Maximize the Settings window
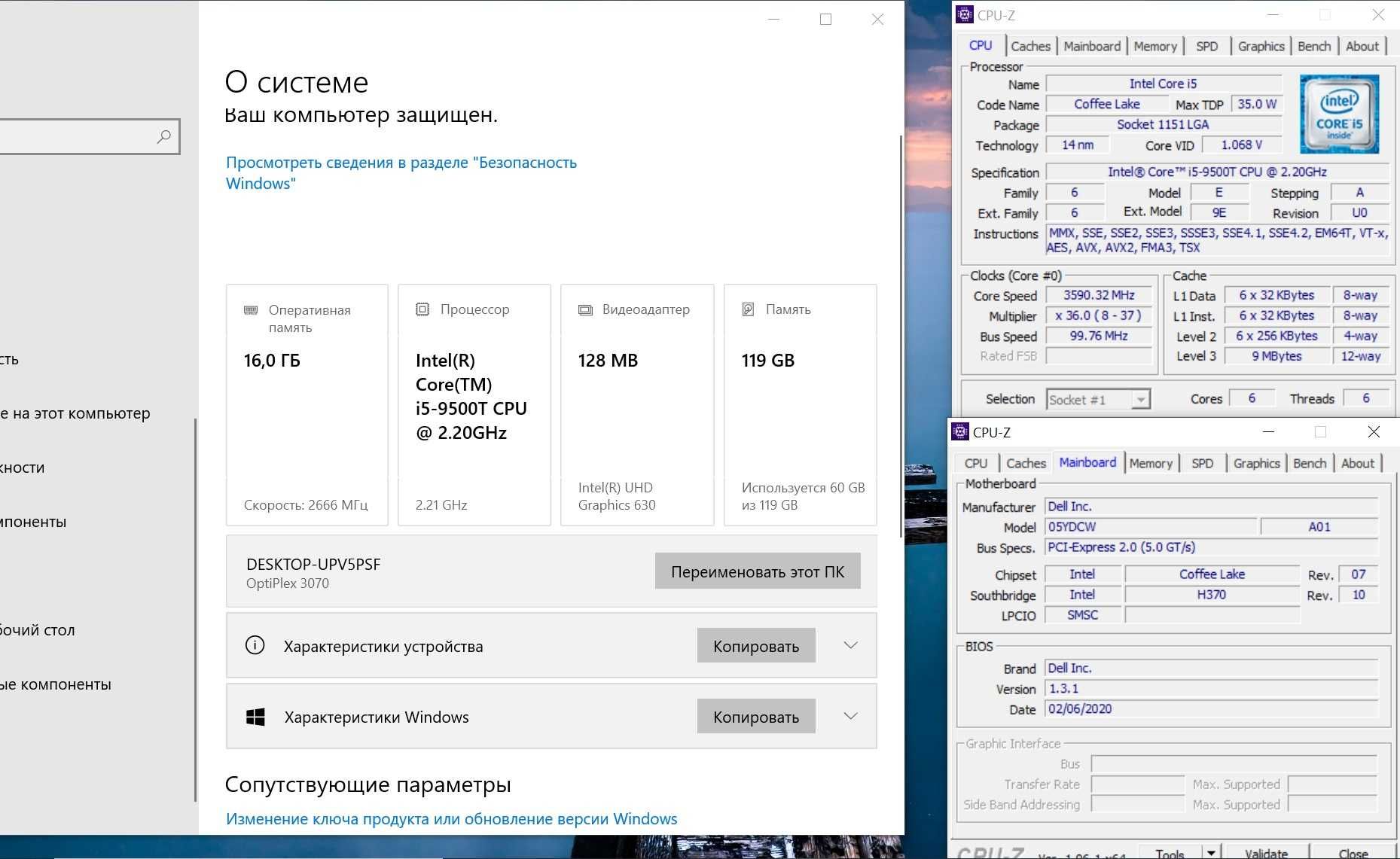 (x=825, y=19)
